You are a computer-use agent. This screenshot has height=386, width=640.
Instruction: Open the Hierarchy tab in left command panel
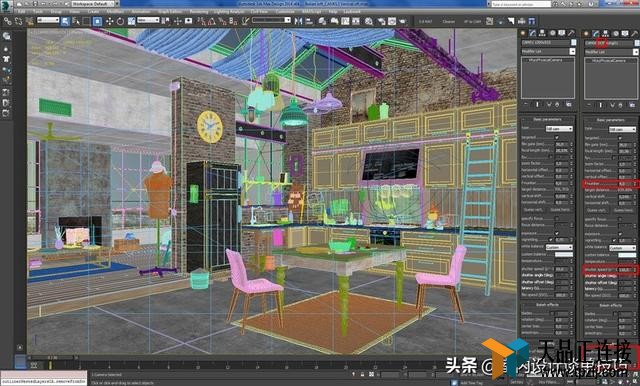point(542,33)
